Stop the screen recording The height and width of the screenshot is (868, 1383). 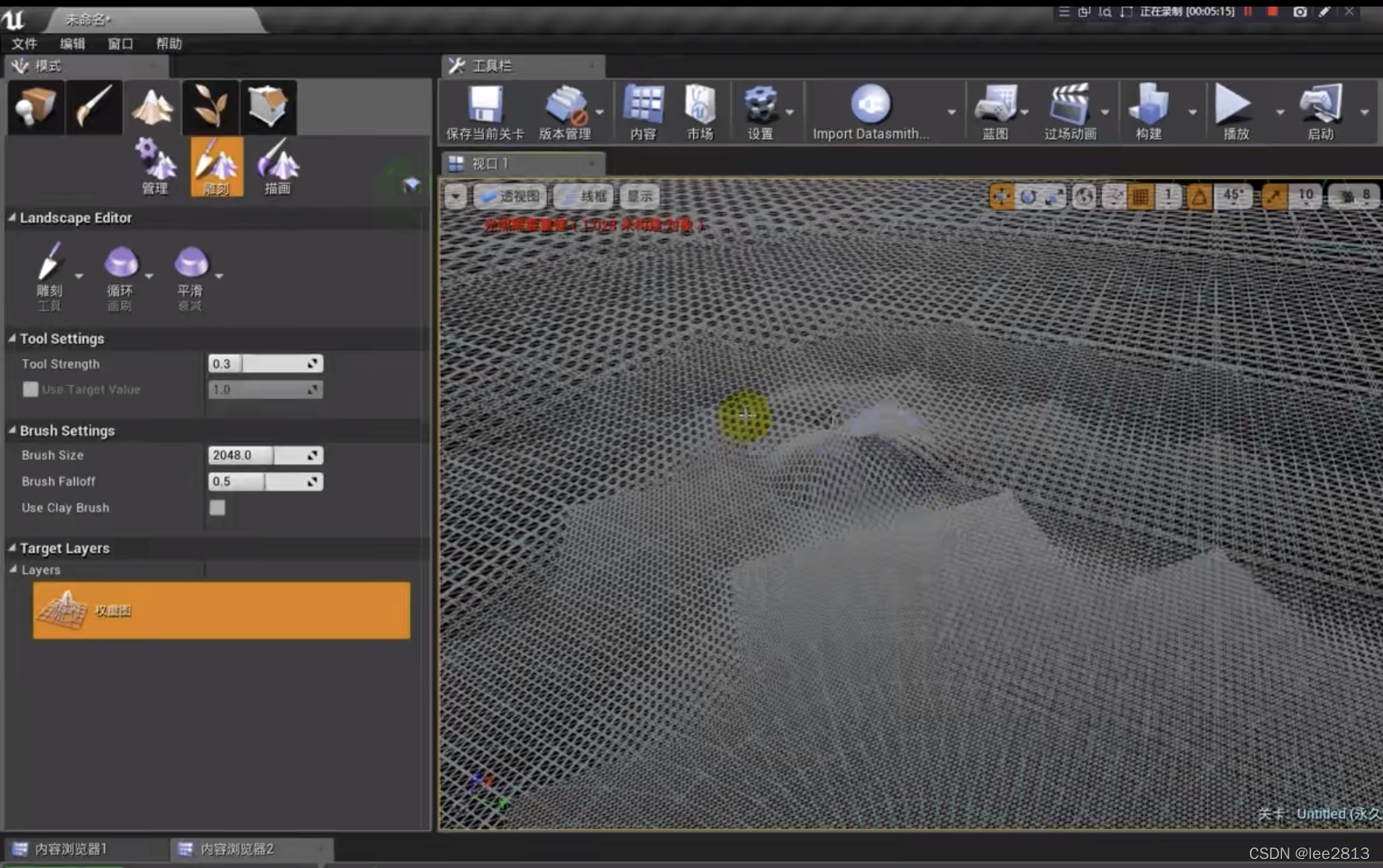(x=1272, y=11)
